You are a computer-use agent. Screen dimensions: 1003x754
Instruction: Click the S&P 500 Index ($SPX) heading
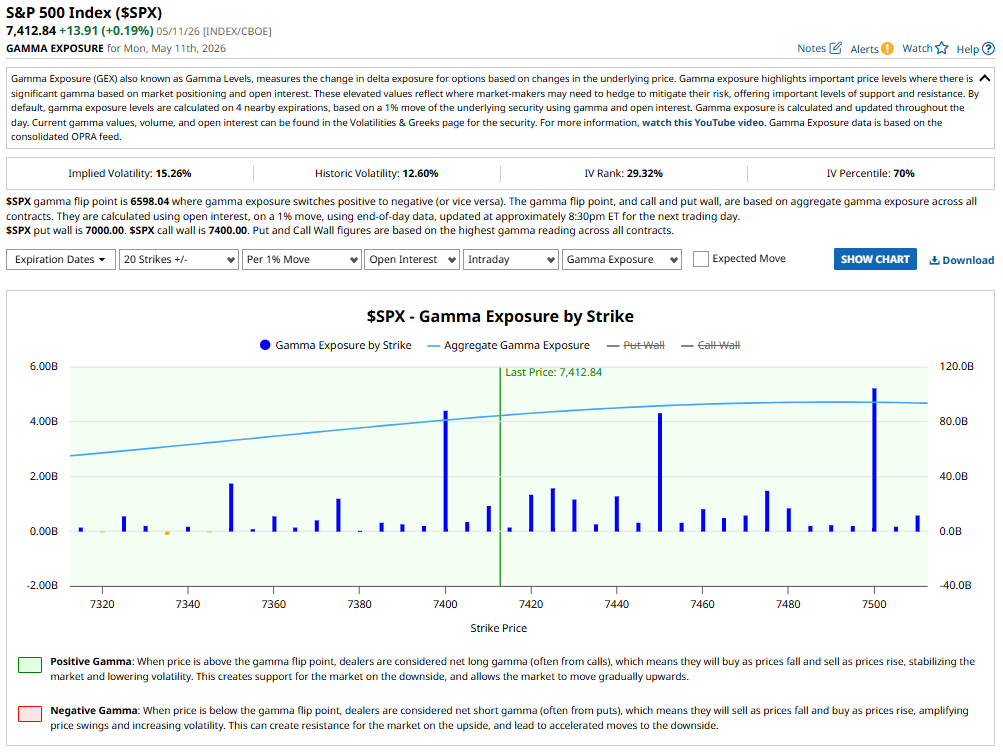tap(84, 13)
